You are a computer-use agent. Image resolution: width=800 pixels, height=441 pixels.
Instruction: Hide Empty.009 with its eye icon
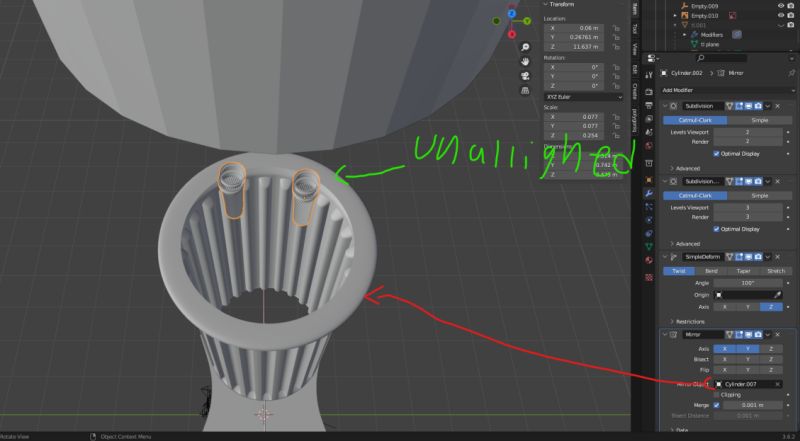pos(781,6)
